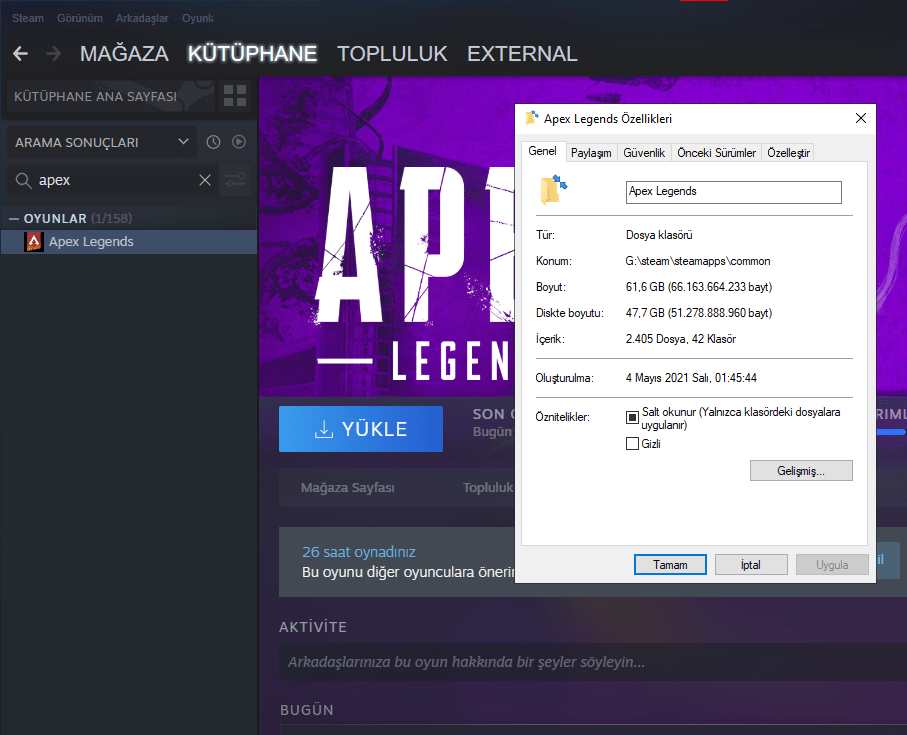Switch to the Güvenlik tab
Viewport: 907px width, 735px height.
click(x=644, y=153)
